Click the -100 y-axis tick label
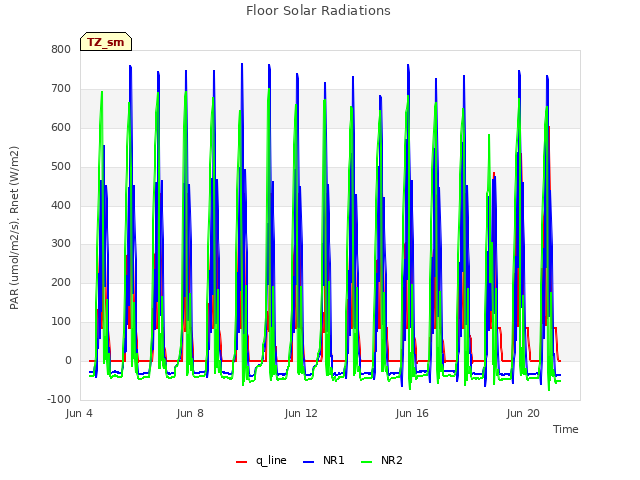Image resolution: width=640 pixels, height=480 pixels. point(59,399)
